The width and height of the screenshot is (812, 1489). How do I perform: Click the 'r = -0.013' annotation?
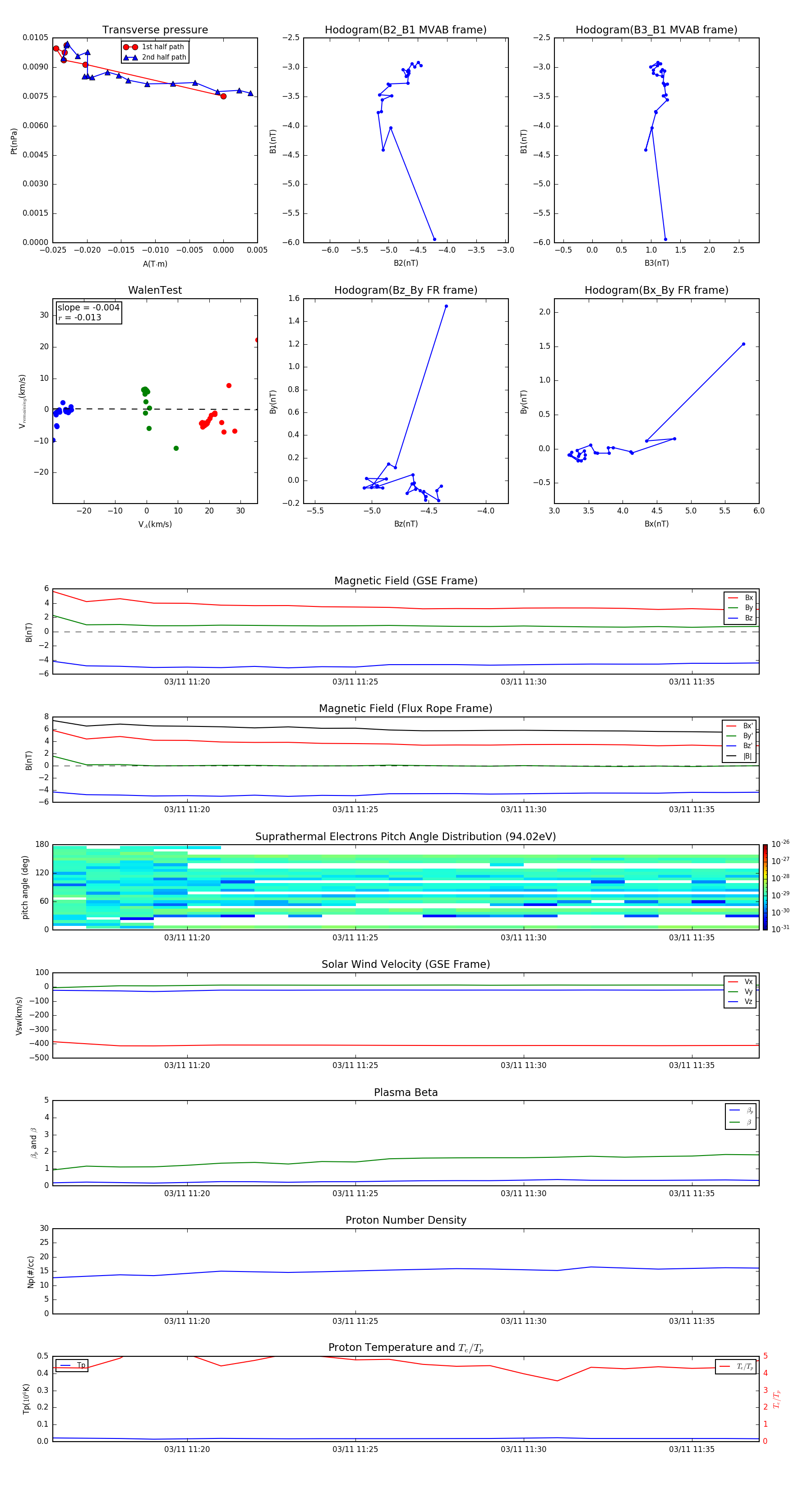tap(80, 317)
